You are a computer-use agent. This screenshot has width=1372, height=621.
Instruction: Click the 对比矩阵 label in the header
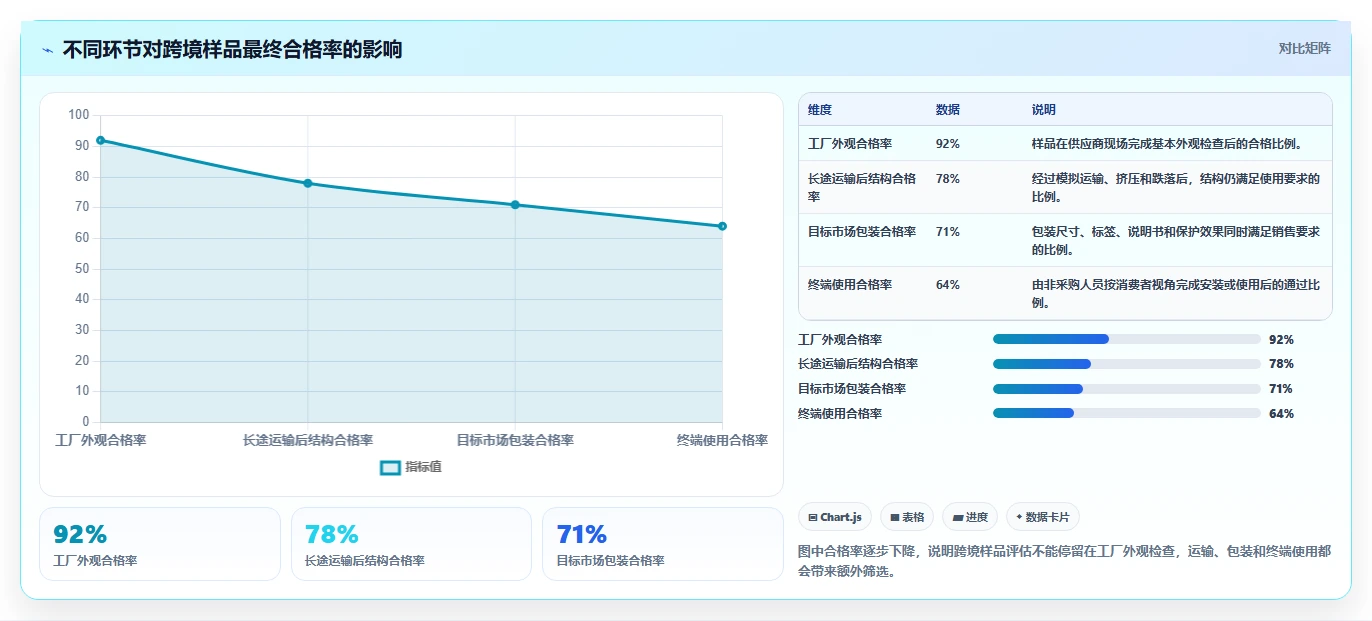(x=1305, y=48)
